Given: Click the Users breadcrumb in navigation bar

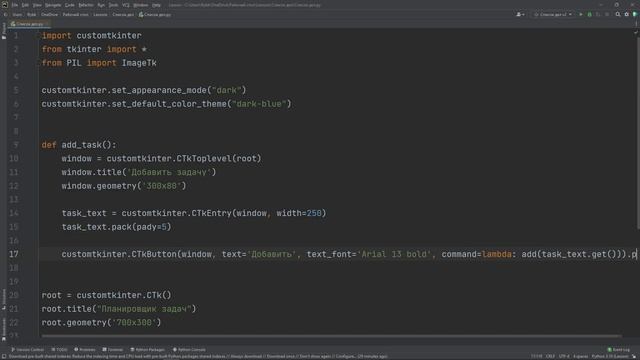Looking at the screenshot, I should 17,14.
